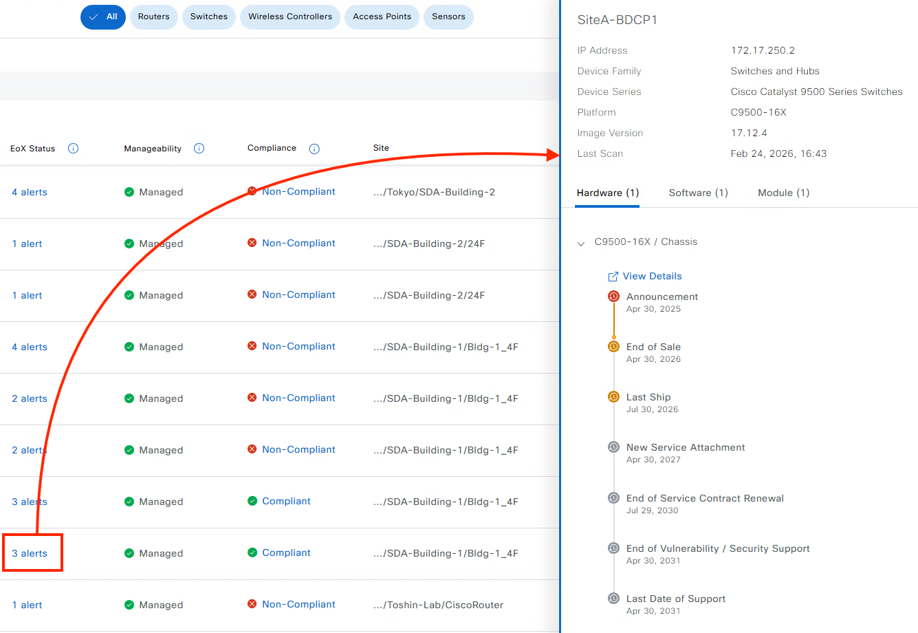Click the Compliance column info icon
Image resolution: width=918 pixels, height=633 pixels.
pyautogui.click(x=314, y=149)
